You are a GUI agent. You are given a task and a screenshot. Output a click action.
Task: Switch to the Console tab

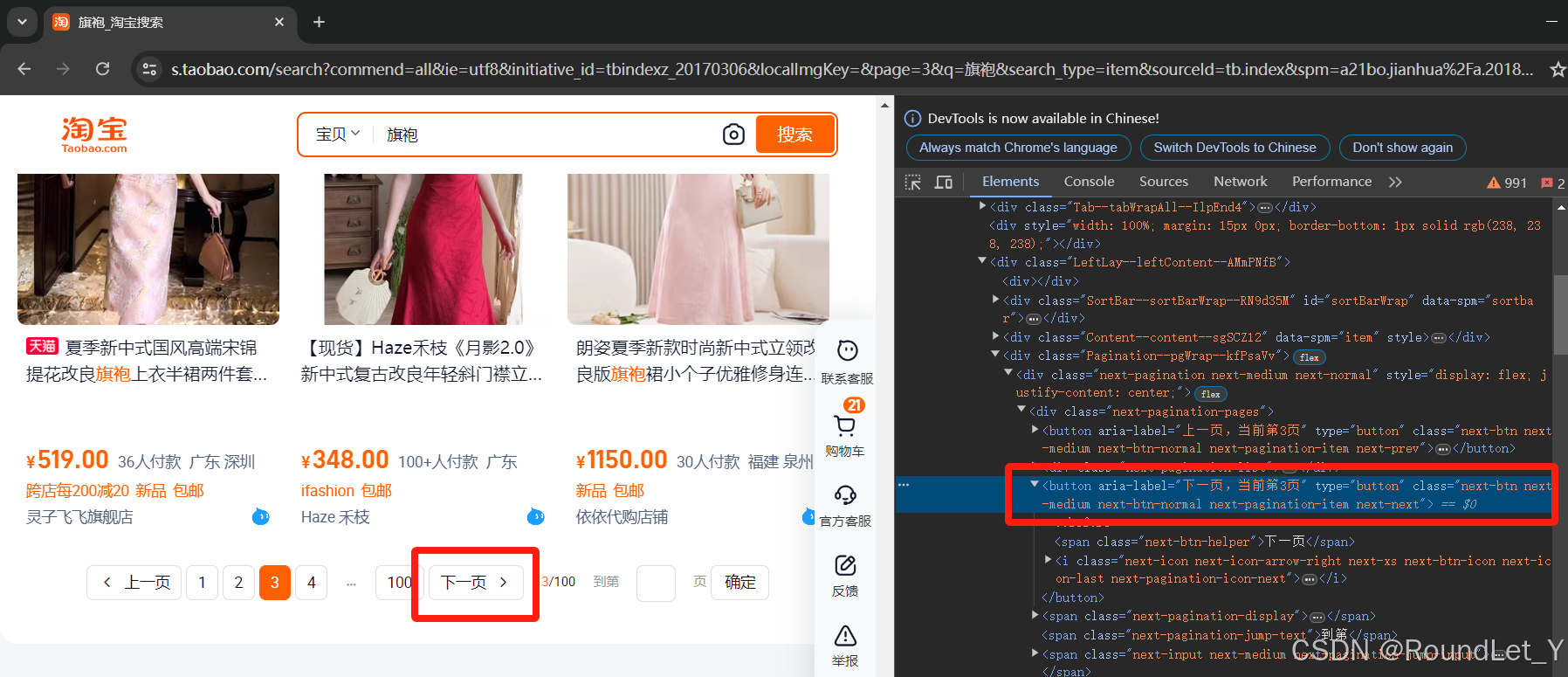coord(1089,182)
